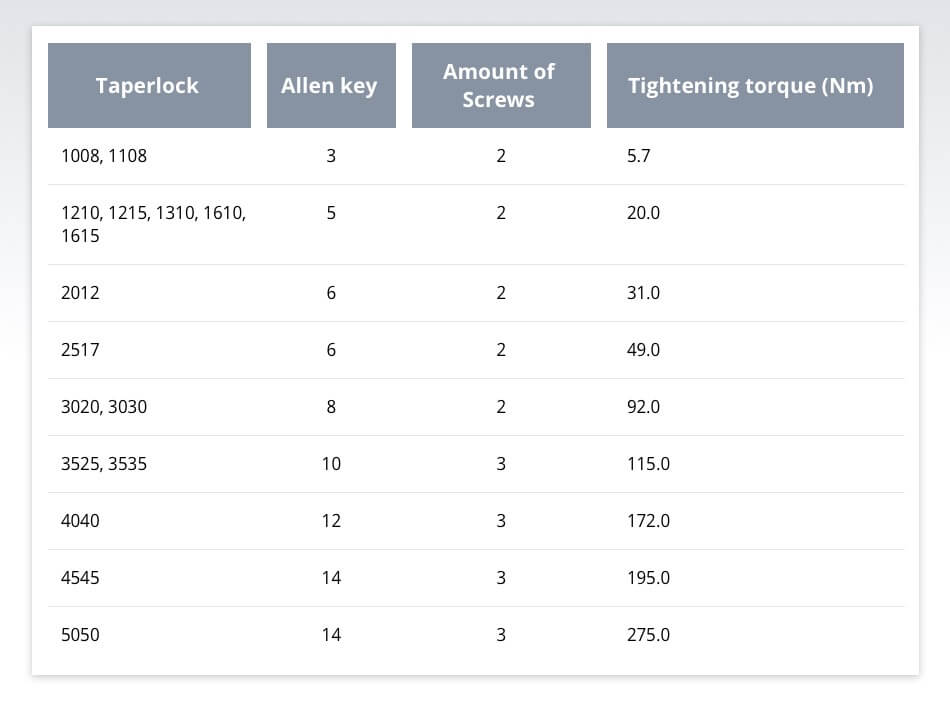Select the 1008, 1108 taperlock cell
The image size is (950, 715).
click(x=104, y=156)
